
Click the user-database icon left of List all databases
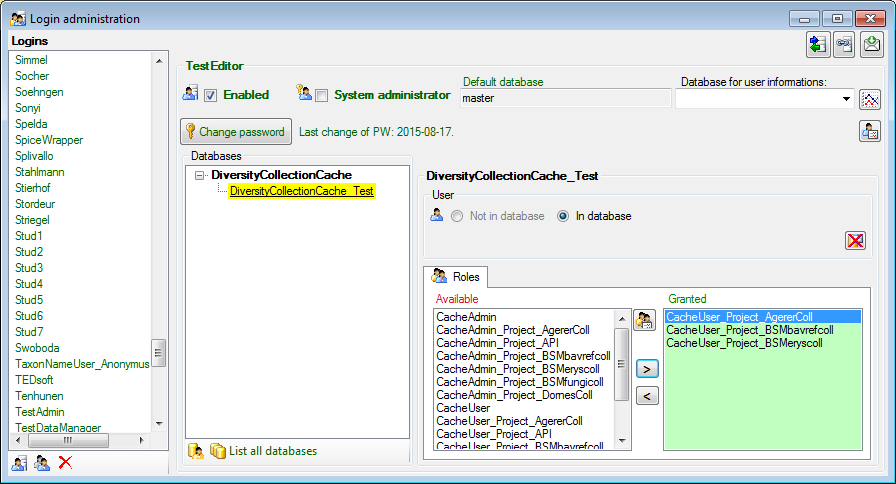click(x=195, y=451)
